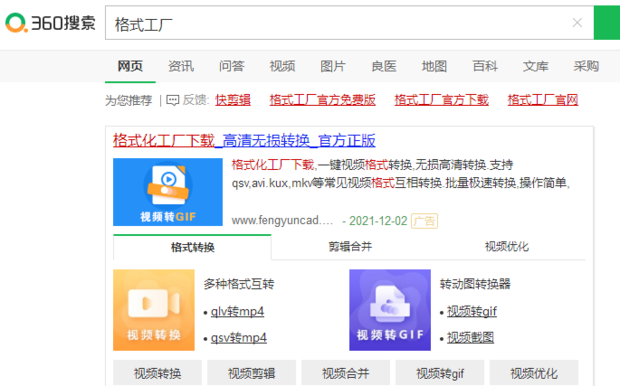Click the 广告 ad label badge
The width and height of the screenshot is (620, 386).
[x=424, y=221]
